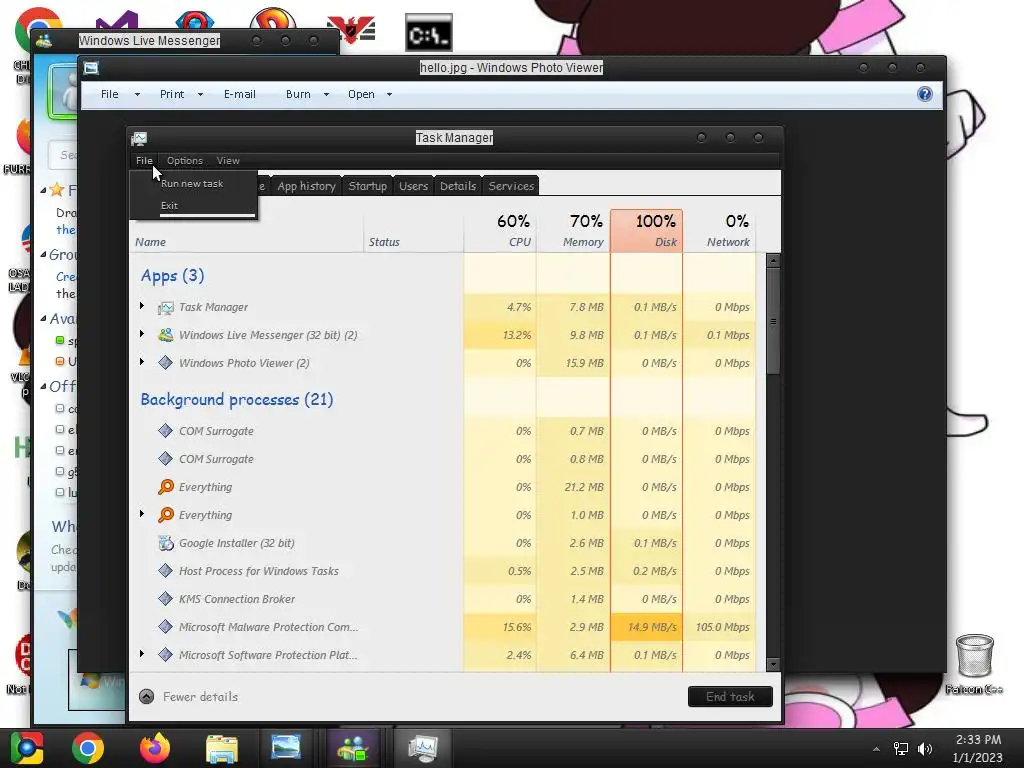Screen dimensions: 1024x768
Task: Choose Exit from the File menu
Action: [169, 205]
